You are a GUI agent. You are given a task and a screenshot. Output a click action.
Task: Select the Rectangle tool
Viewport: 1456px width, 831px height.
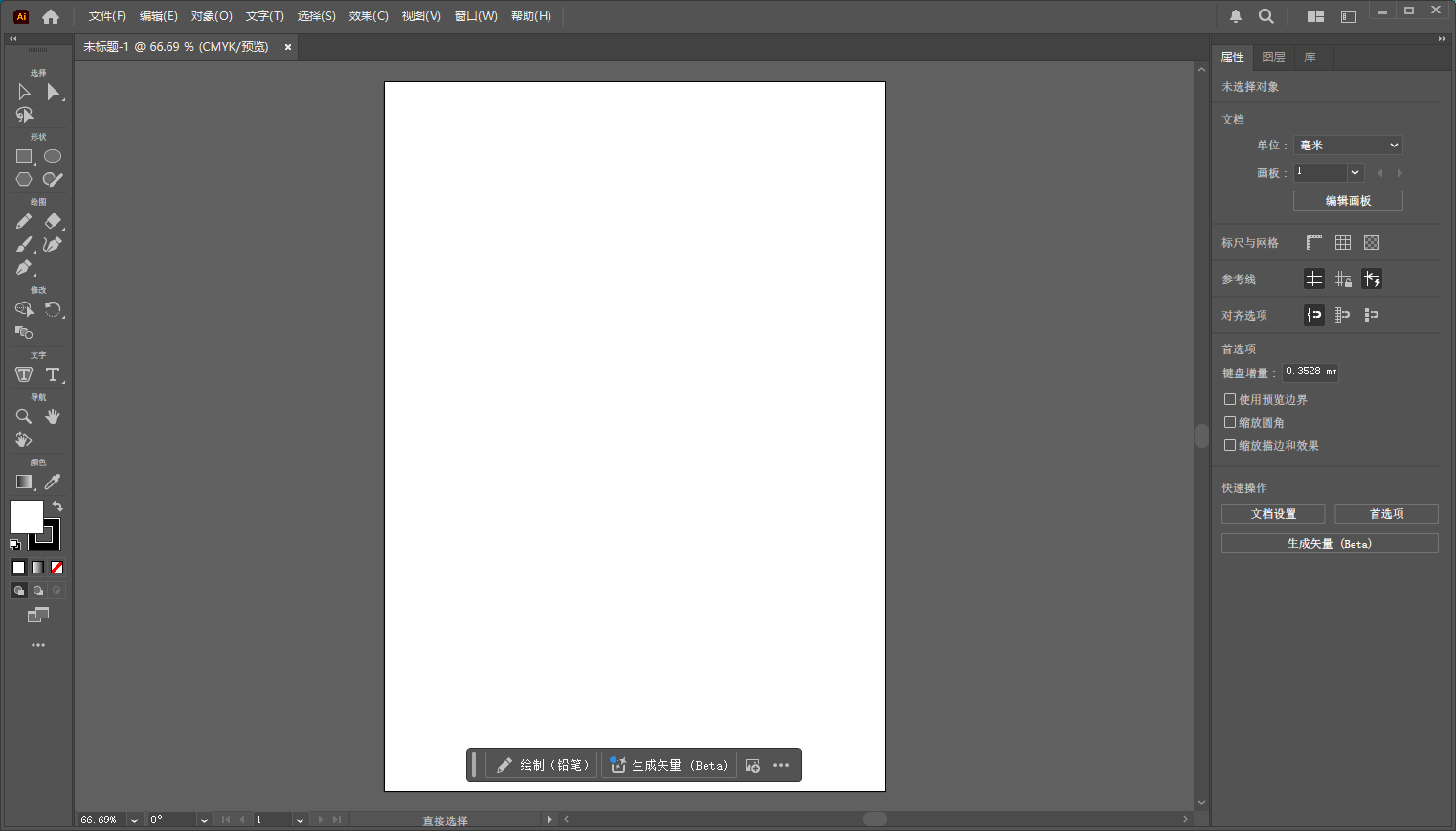(x=23, y=155)
